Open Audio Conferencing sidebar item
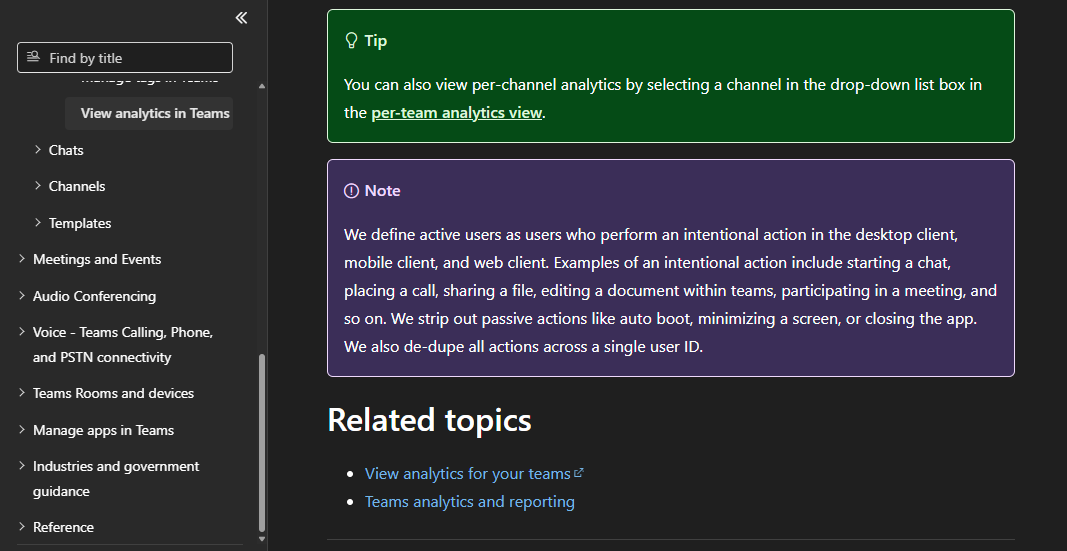1067x551 pixels. tap(95, 296)
